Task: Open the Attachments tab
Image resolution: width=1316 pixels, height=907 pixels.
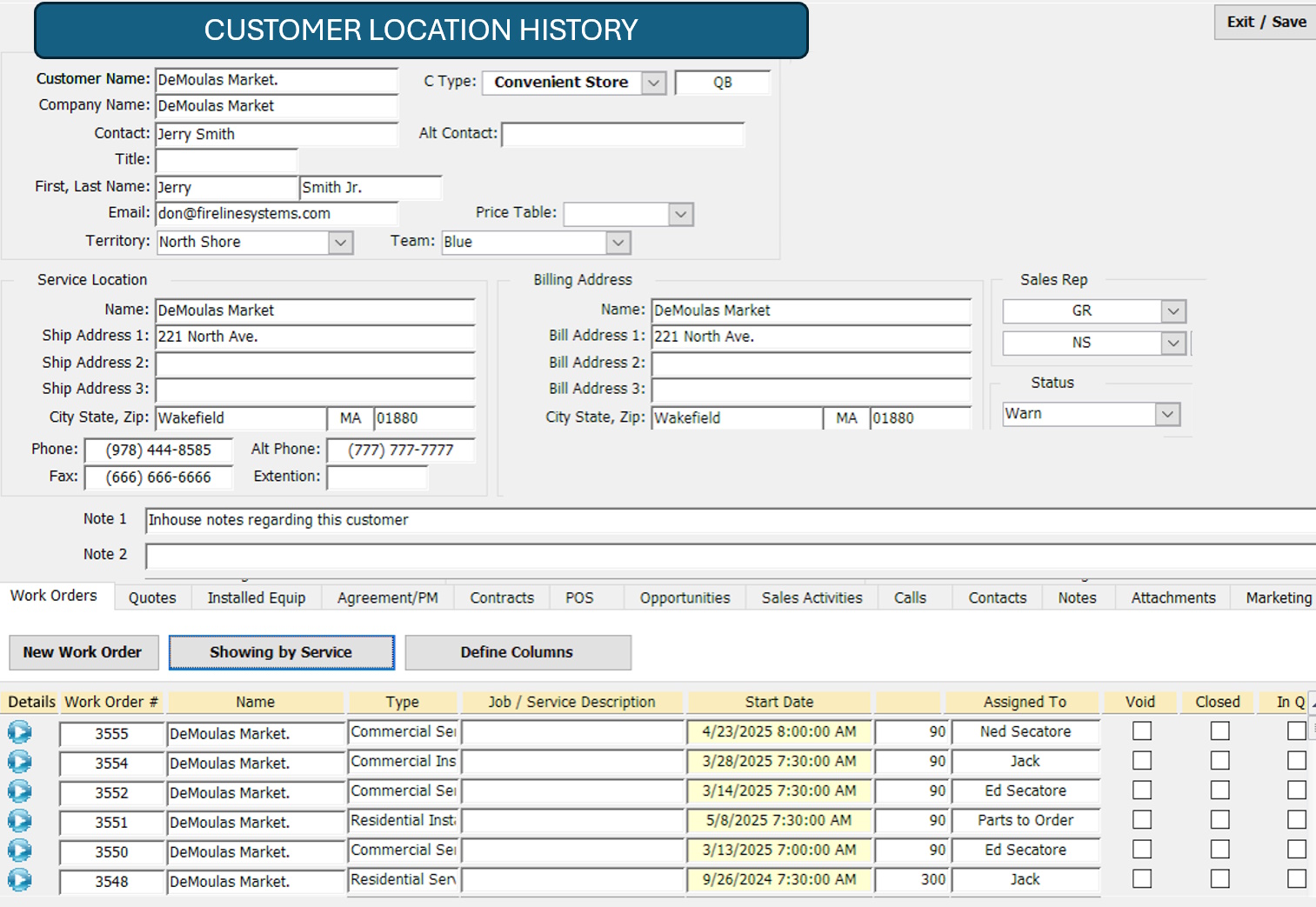Action: coord(1173,597)
